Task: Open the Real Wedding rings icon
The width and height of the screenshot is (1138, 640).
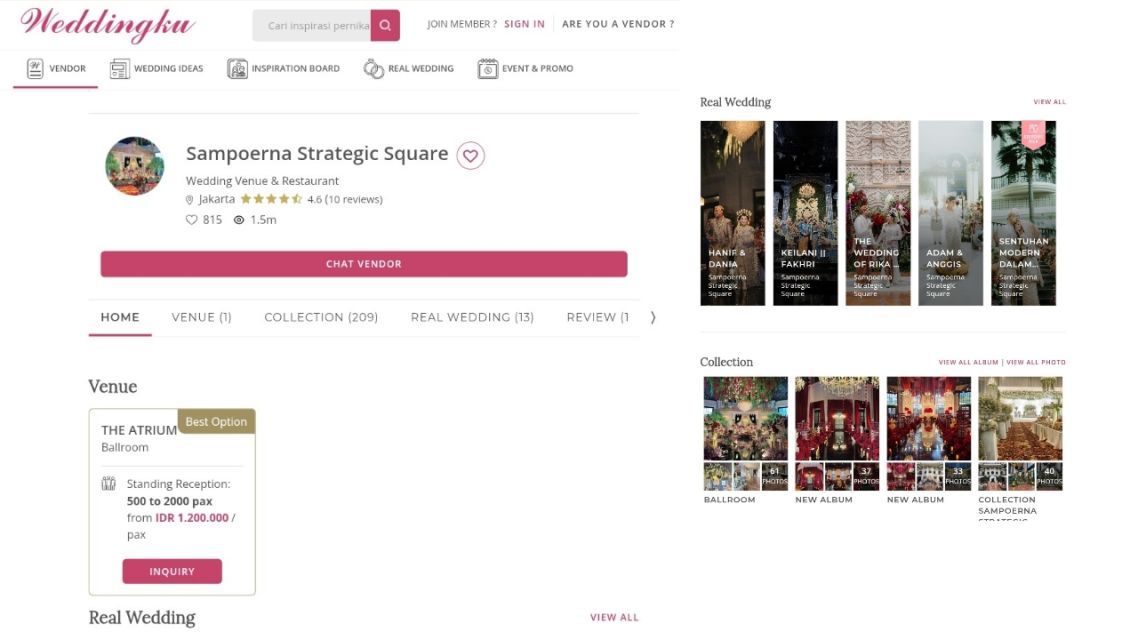Action: [x=374, y=68]
